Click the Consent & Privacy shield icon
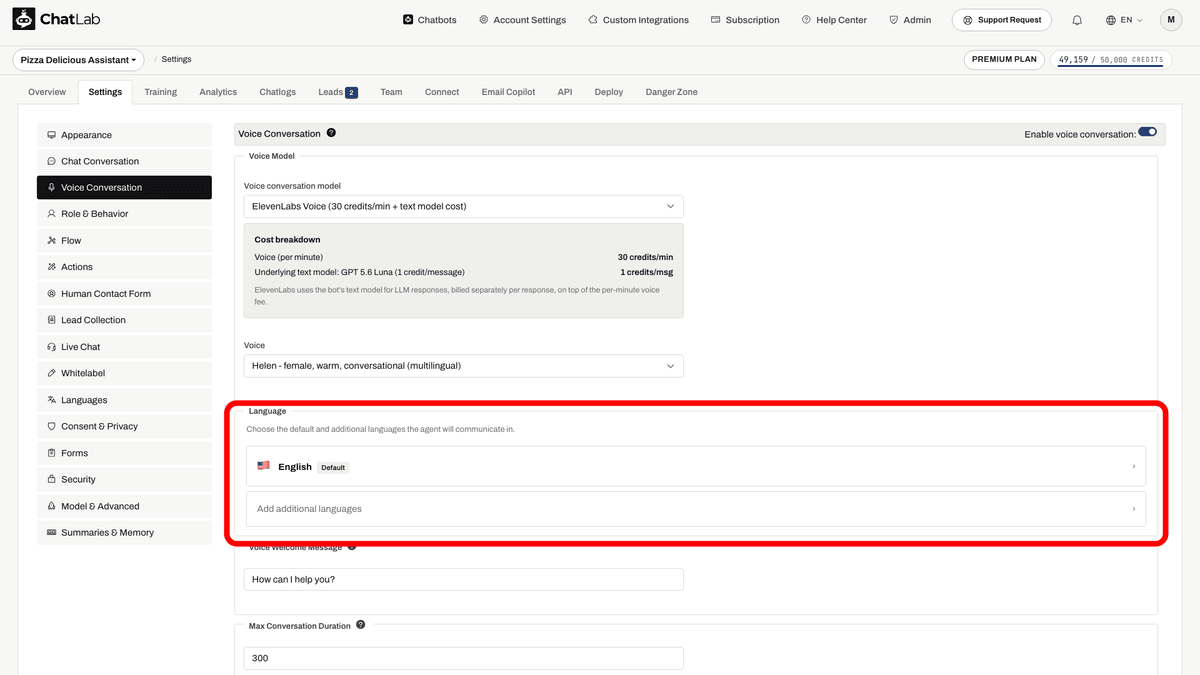This screenshot has width=1200, height=675. pos(51,426)
